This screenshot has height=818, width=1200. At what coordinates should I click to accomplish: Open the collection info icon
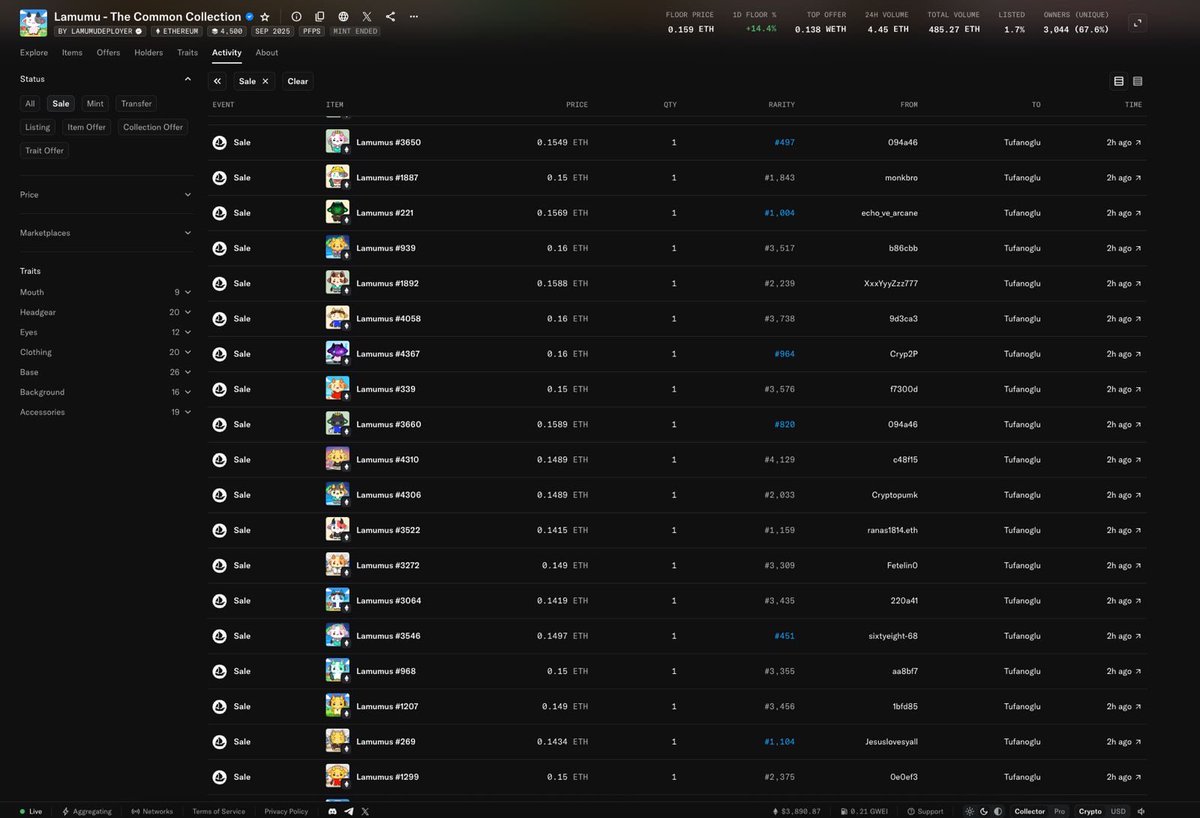tap(296, 17)
